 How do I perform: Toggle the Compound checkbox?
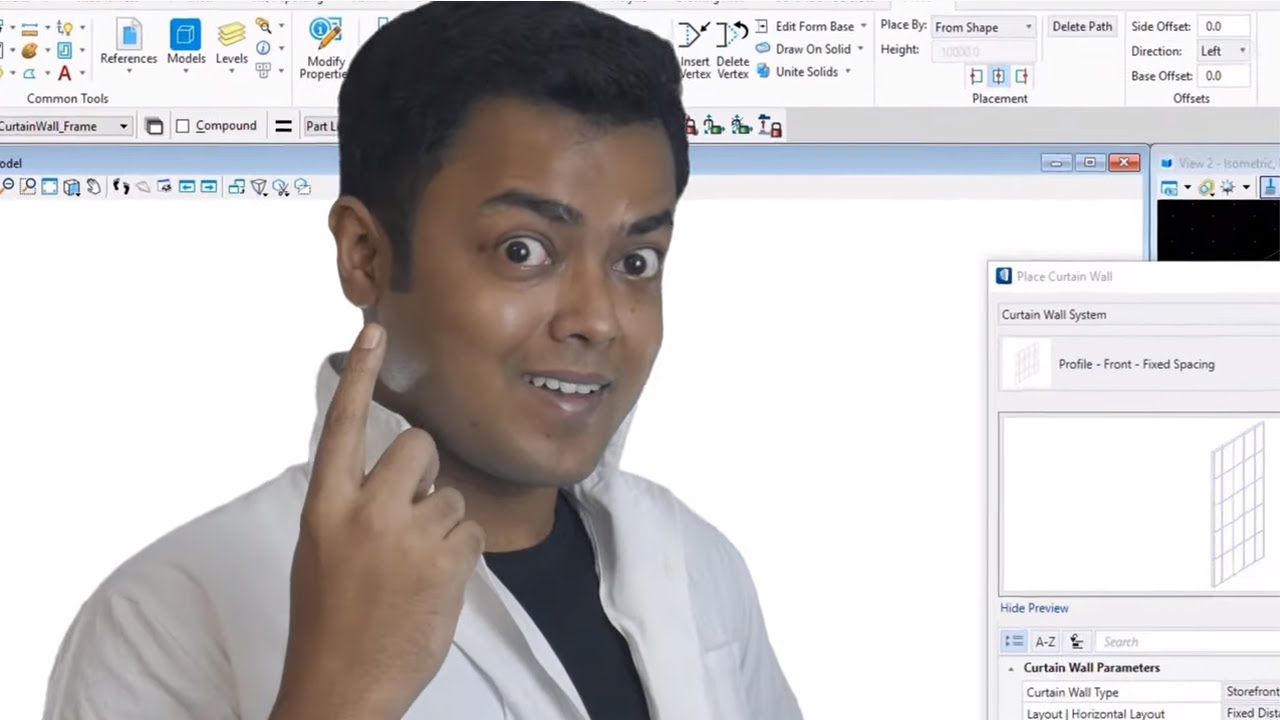[x=182, y=126]
